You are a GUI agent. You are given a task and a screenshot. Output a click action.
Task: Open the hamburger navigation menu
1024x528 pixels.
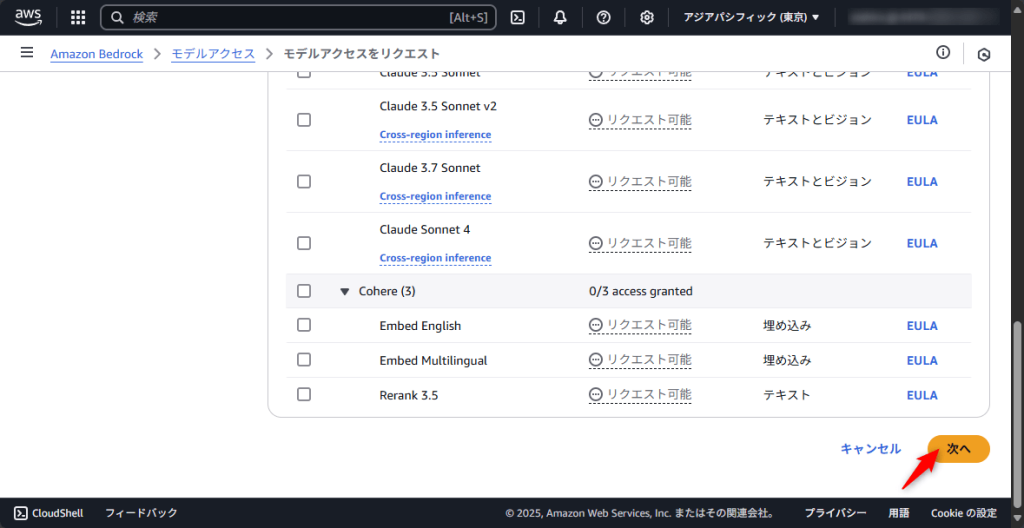pos(27,52)
